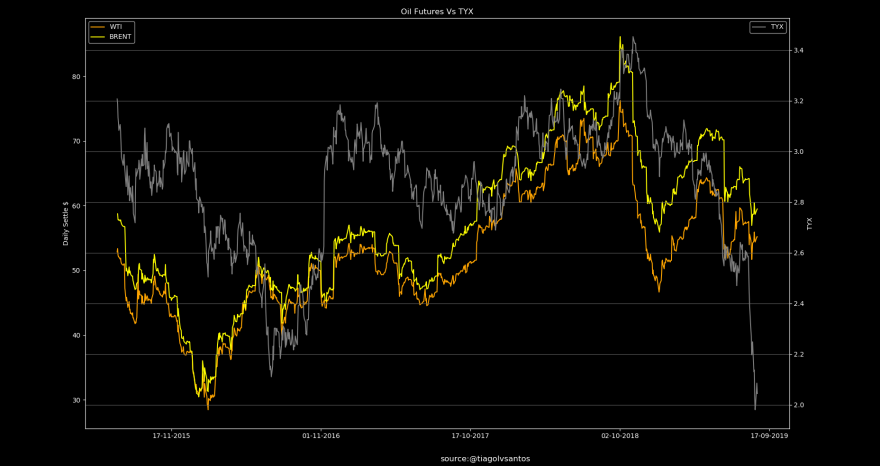The image size is (880, 466).
Task: Click the x-axis date 17-11-2015
Action: pyautogui.click(x=171, y=436)
